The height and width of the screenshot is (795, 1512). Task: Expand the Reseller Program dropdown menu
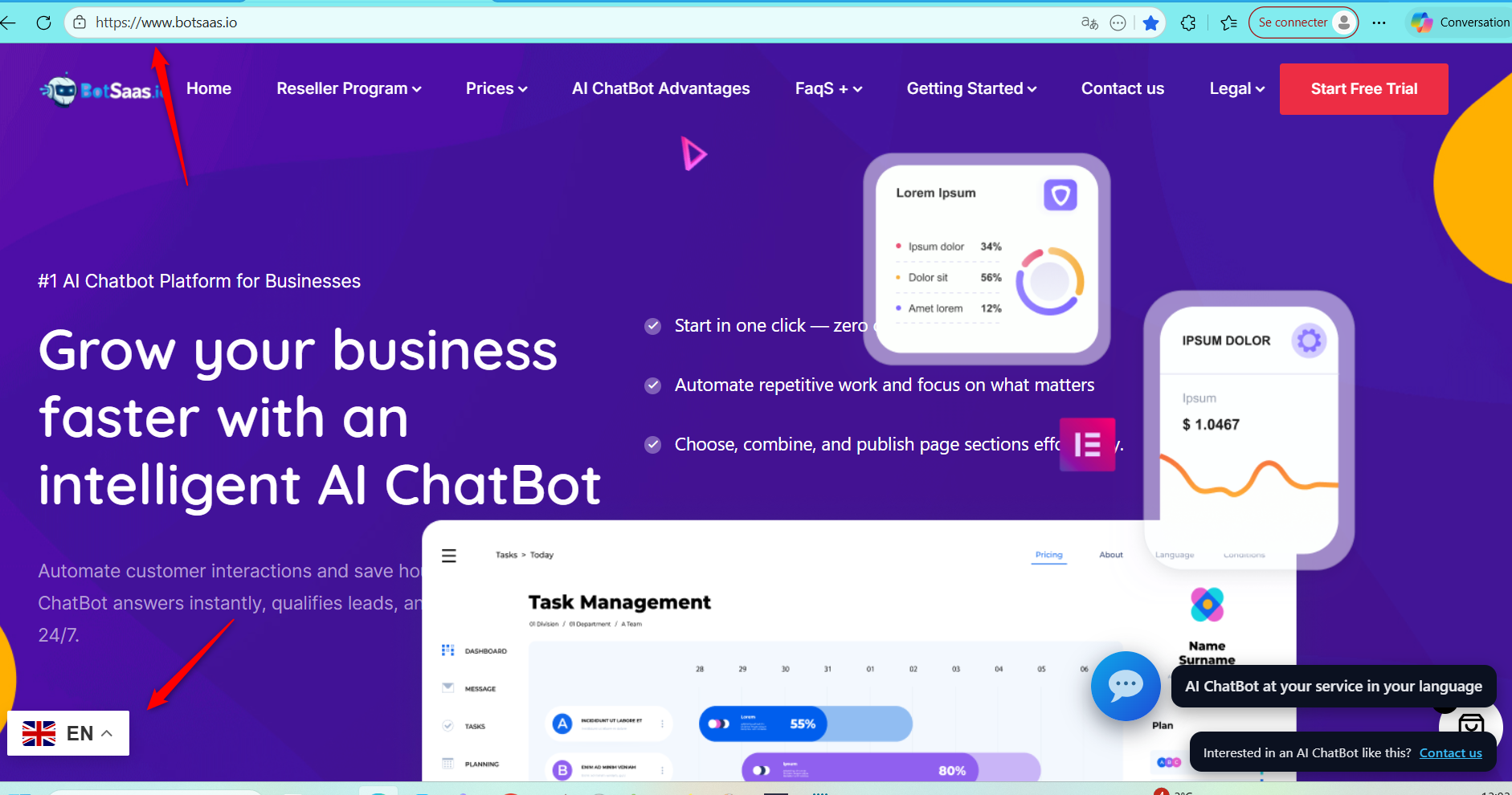coord(349,89)
